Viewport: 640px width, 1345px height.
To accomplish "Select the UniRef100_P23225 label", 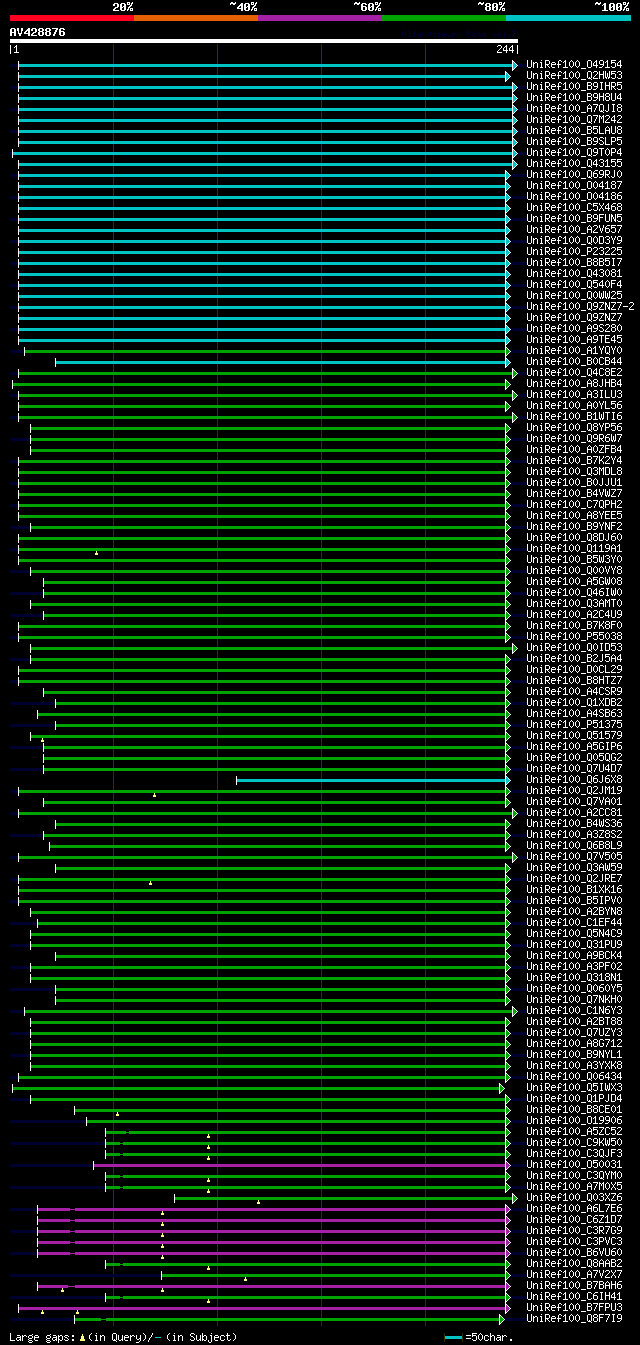I will tap(574, 252).
